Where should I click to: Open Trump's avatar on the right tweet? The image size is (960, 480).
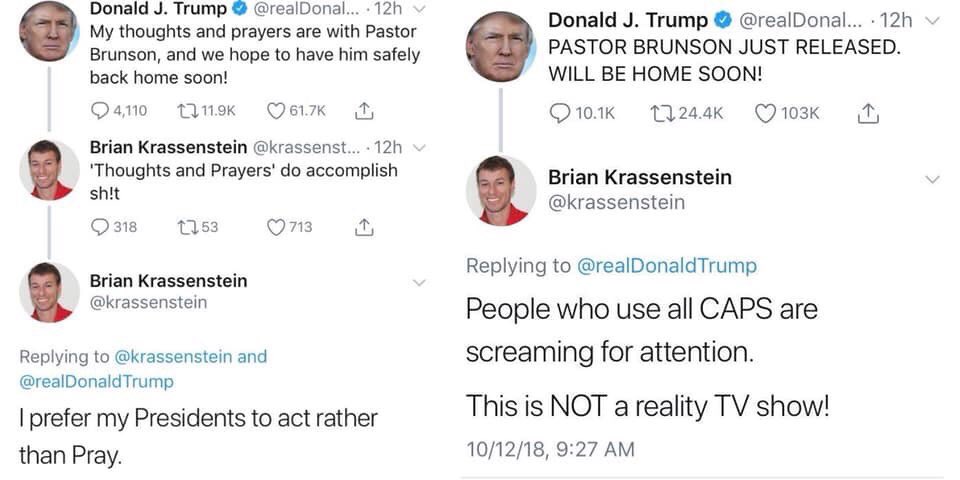point(500,47)
